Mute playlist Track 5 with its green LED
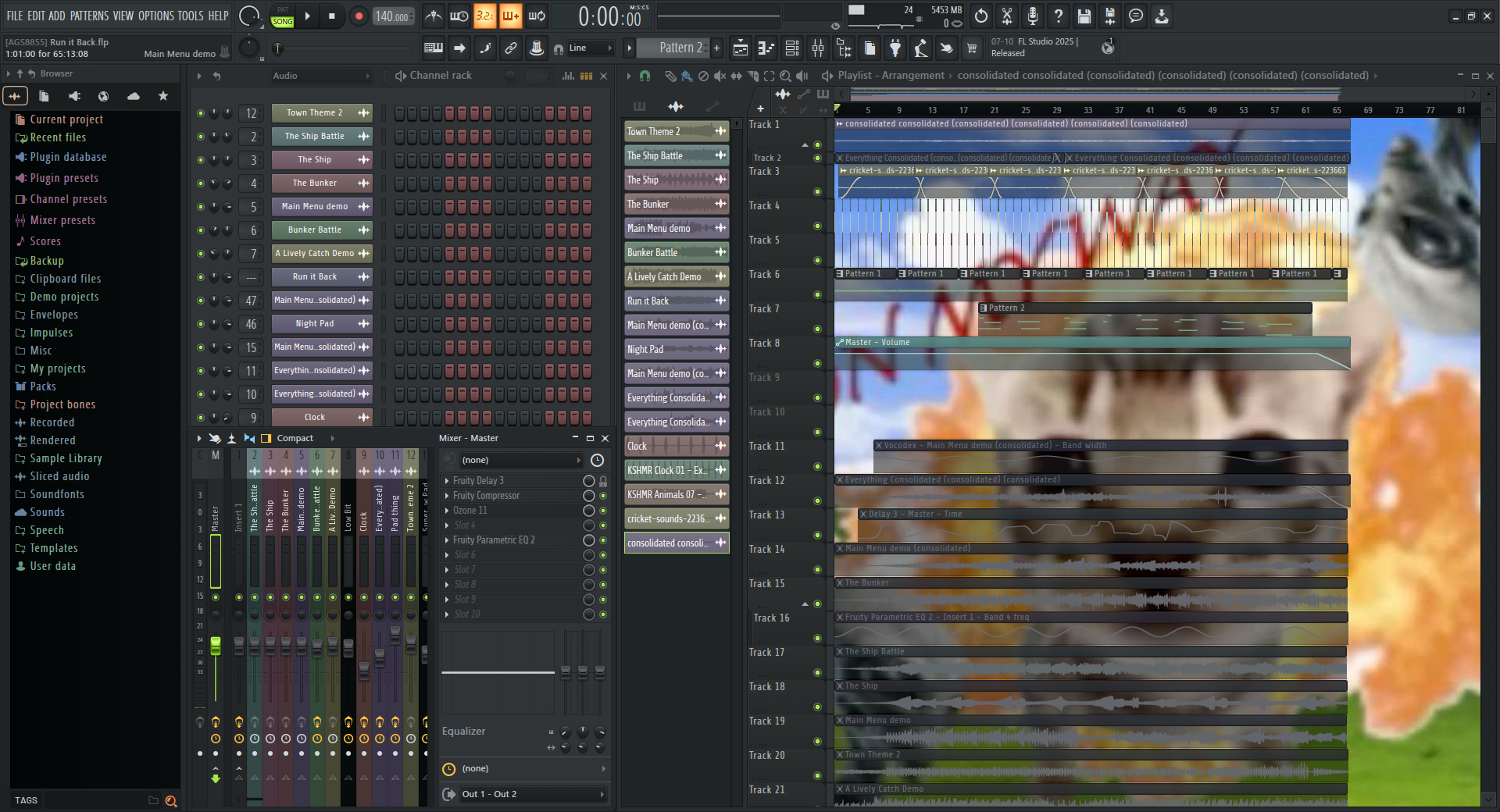The height and width of the screenshot is (812, 1500). pos(817,260)
